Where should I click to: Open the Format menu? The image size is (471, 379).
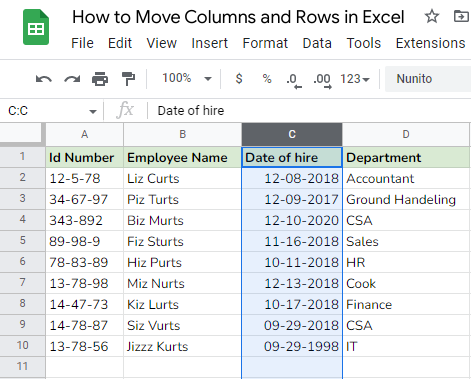coord(265,43)
